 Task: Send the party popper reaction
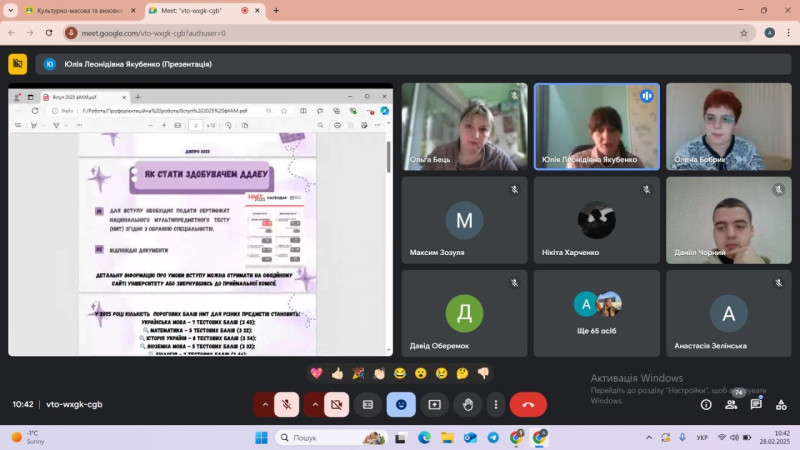click(x=358, y=373)
